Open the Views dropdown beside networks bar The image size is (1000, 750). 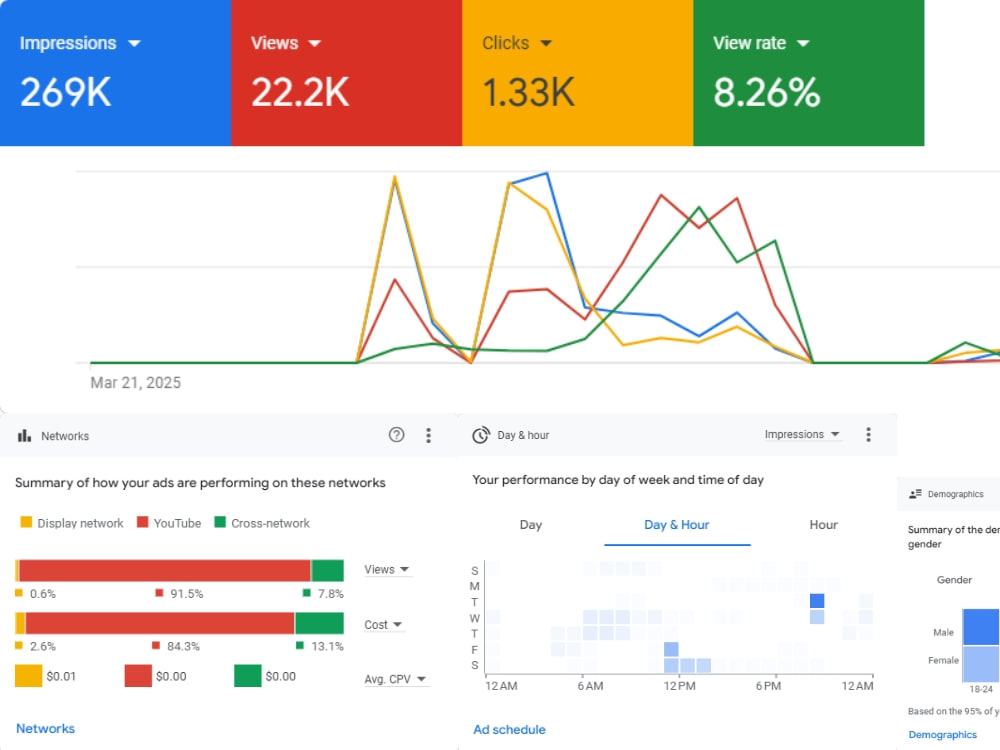[386, 570]
